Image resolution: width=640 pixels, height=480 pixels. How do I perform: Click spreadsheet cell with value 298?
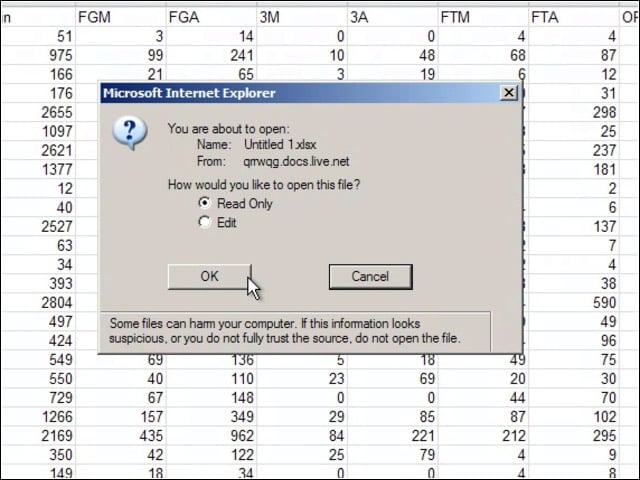(x=574, y=112)
